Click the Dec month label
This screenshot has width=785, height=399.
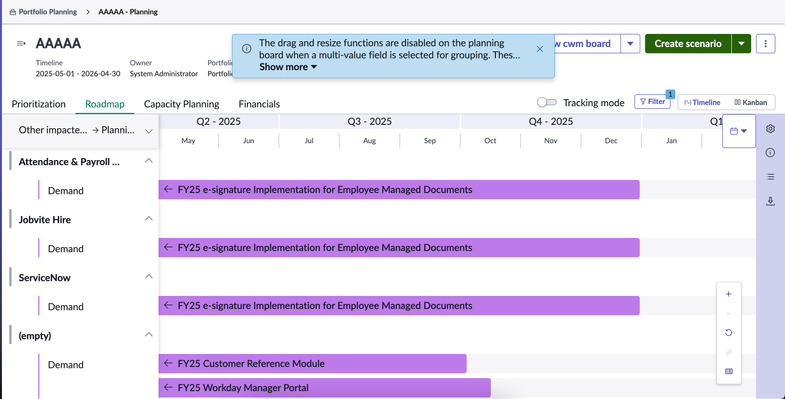click(x=611, y=141)
